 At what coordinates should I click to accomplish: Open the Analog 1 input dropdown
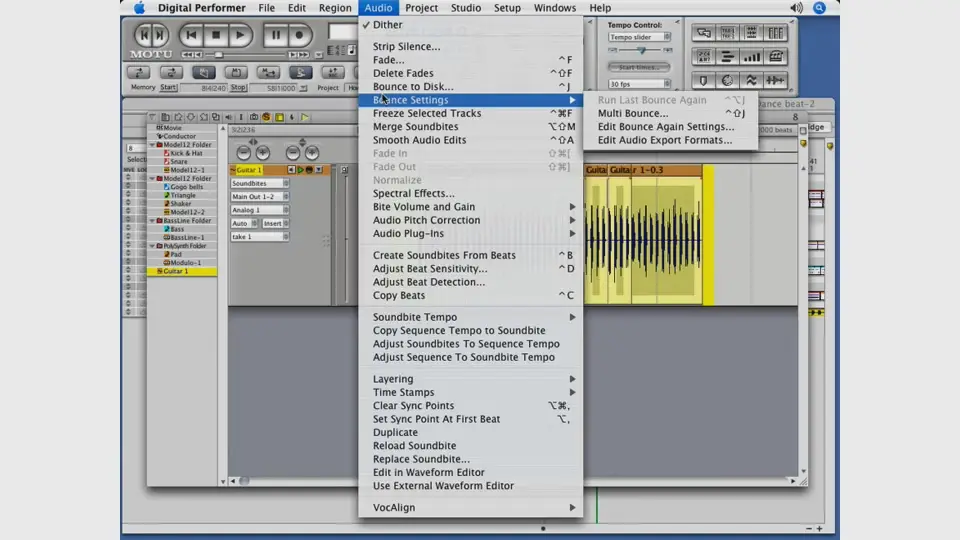pos(260,210)
